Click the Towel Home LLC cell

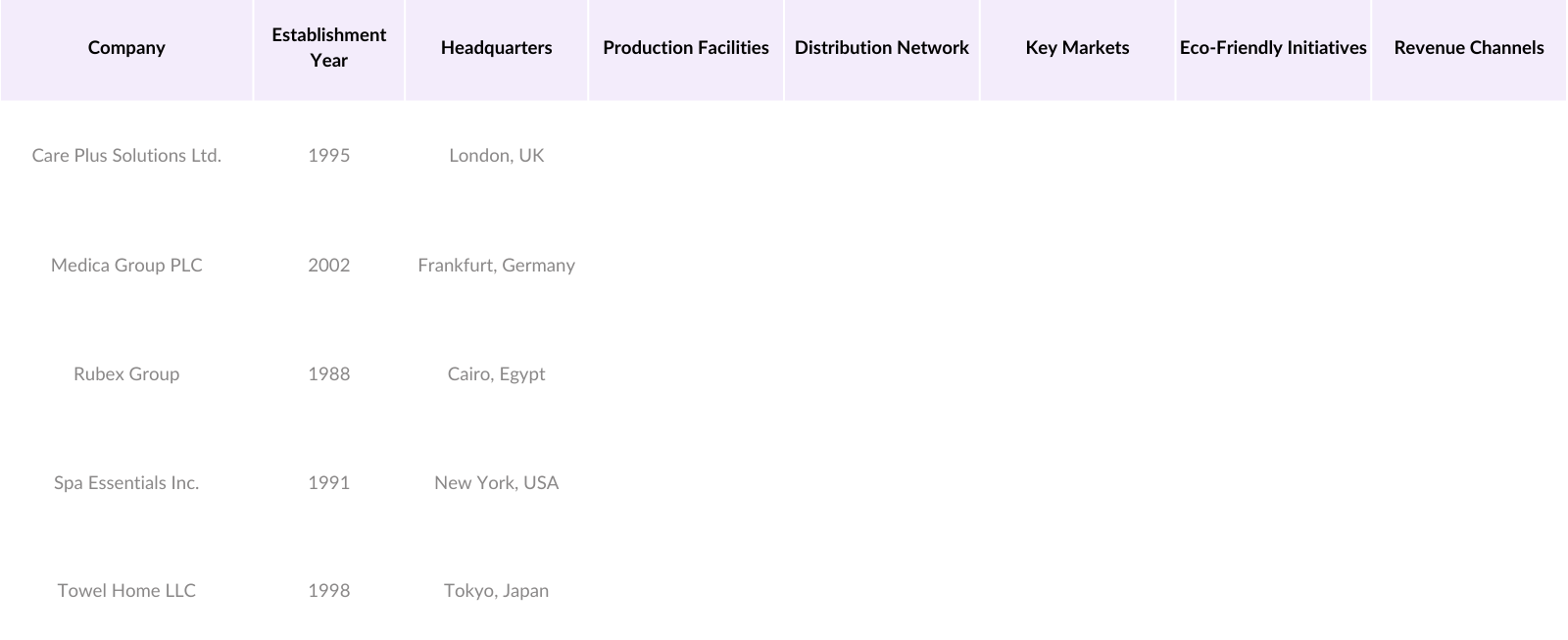[126, 591]
